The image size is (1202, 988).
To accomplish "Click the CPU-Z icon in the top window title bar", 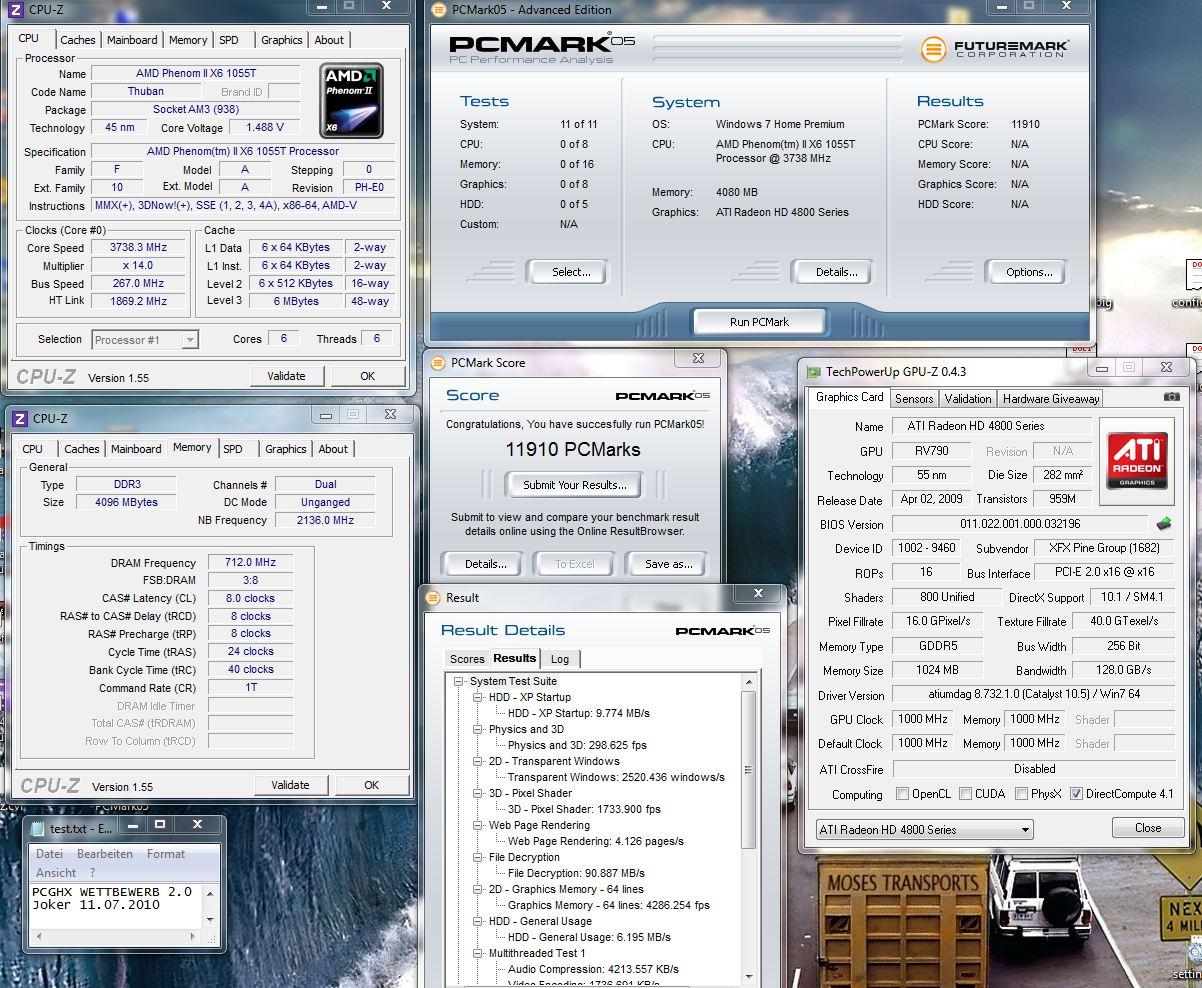I will [17, 9].
